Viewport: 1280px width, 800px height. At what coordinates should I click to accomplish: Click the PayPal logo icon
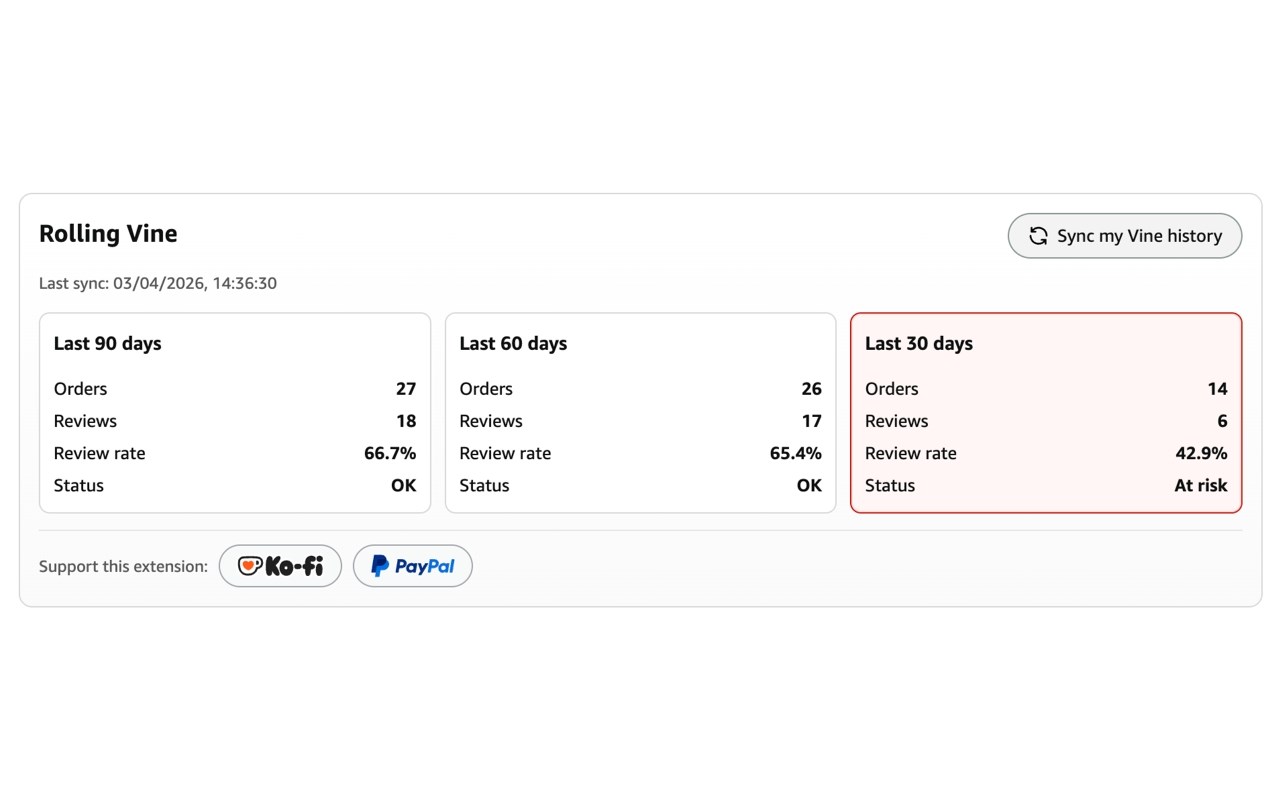tap(380, 566)
